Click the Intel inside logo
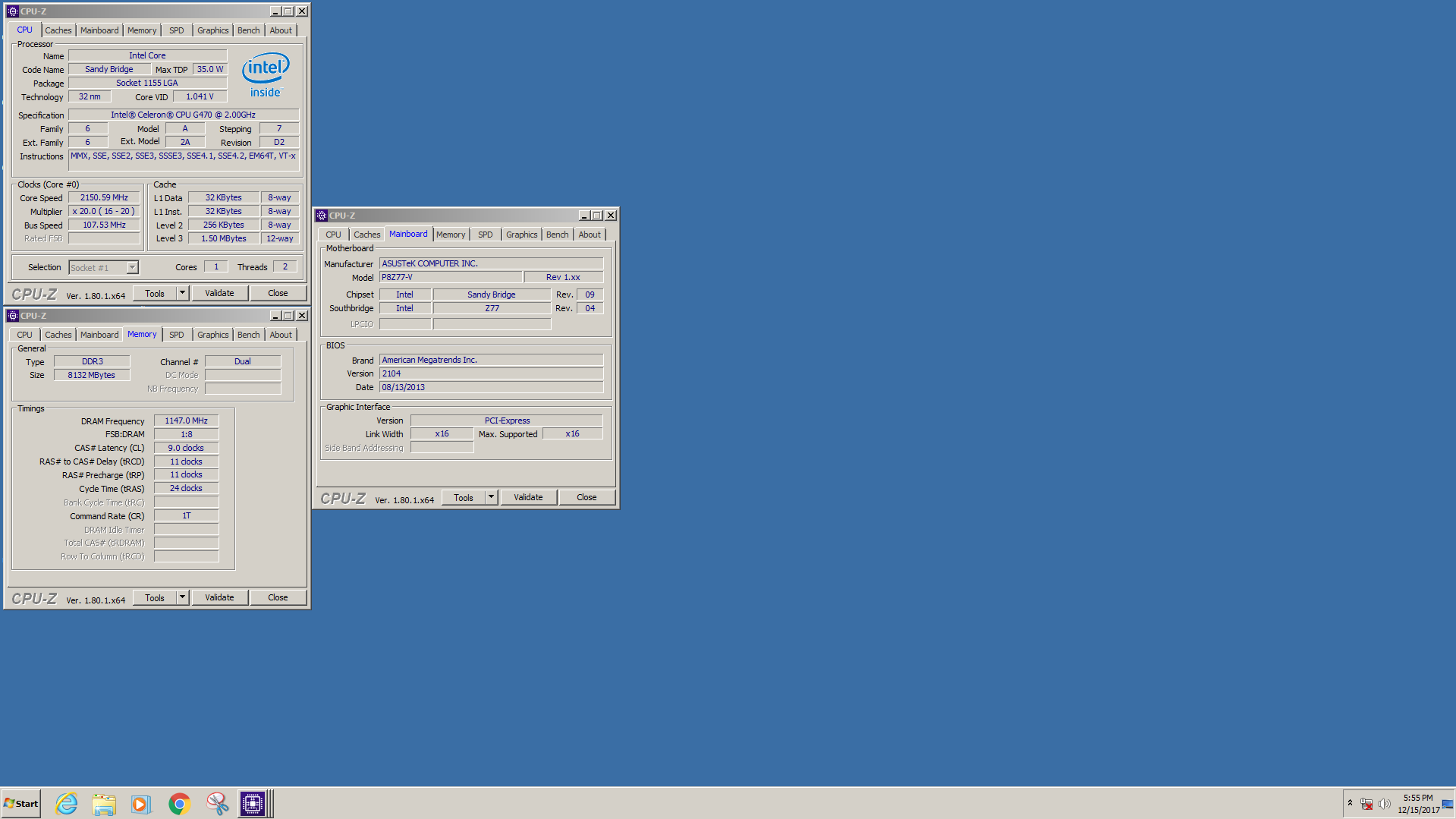Screen dimensions: 1456x819 [266, 74]
